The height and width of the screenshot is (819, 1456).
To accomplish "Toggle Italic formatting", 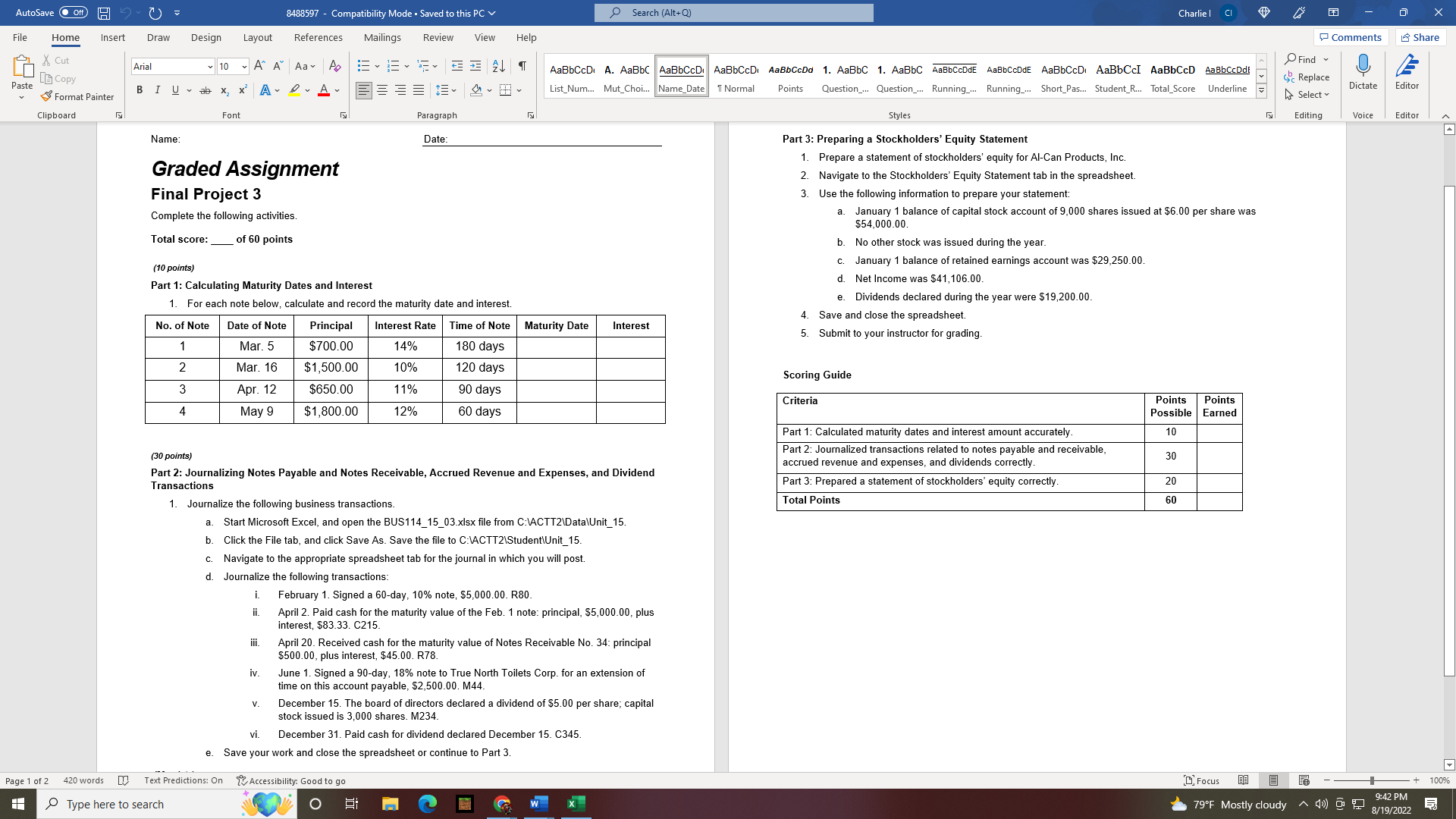I will (x=157, y=90).
